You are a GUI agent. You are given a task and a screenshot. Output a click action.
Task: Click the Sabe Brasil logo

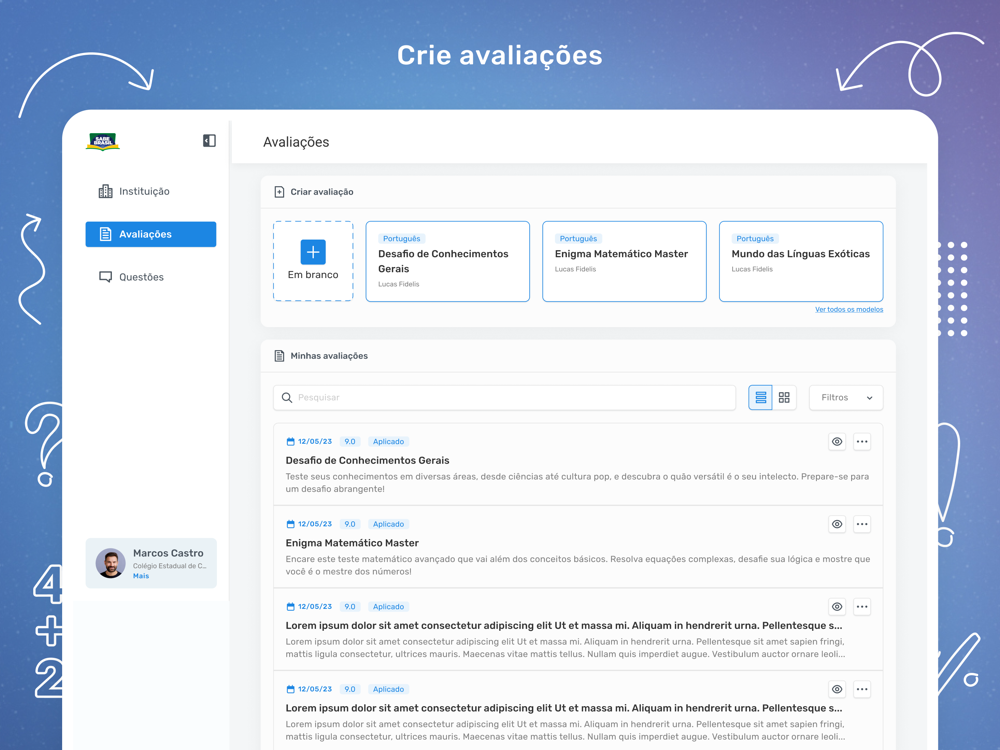point(103,142)
